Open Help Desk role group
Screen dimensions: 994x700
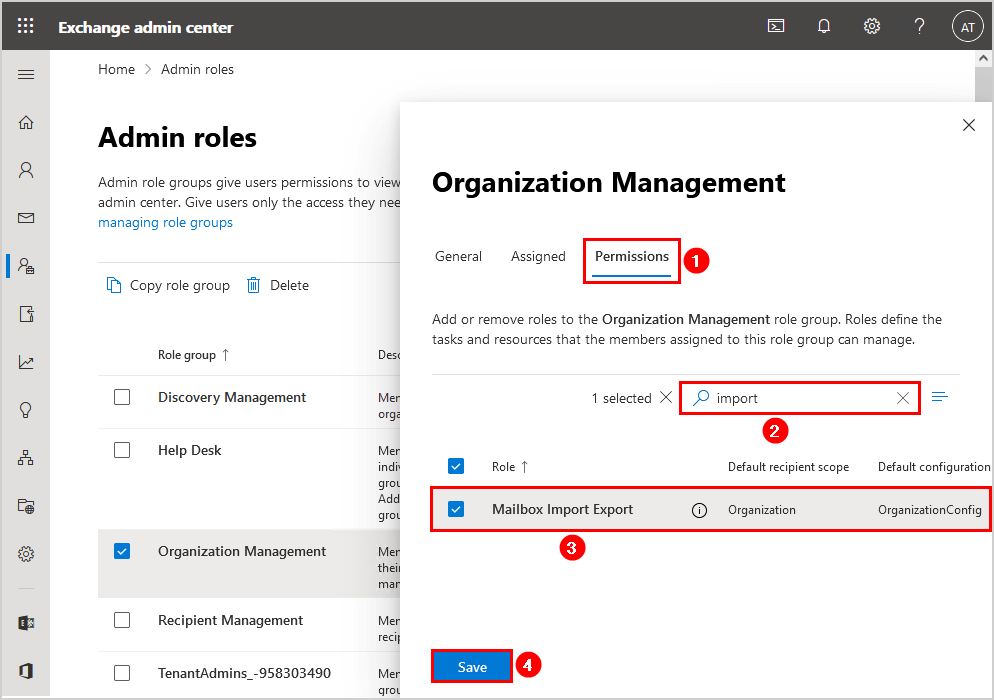point(190,450)
